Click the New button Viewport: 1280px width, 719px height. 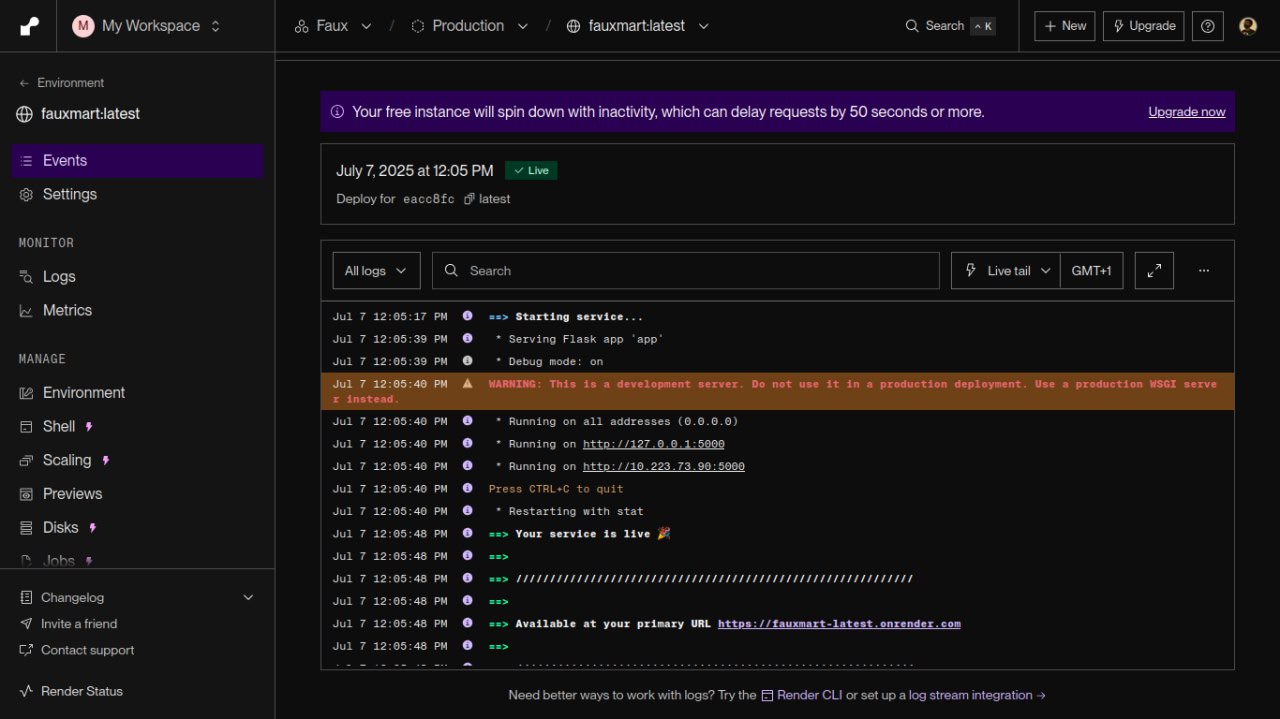(x=1065, y=26)
